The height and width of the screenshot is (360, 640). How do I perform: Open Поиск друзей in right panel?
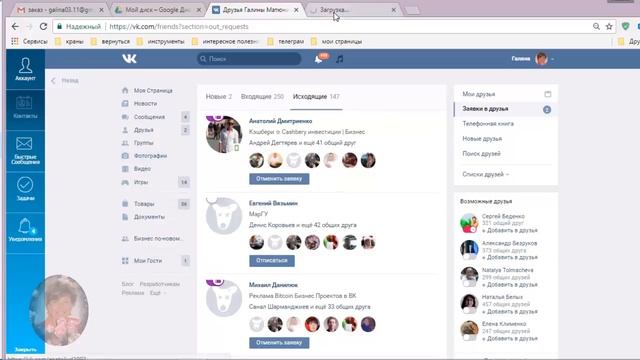click(x=481, y=153)
